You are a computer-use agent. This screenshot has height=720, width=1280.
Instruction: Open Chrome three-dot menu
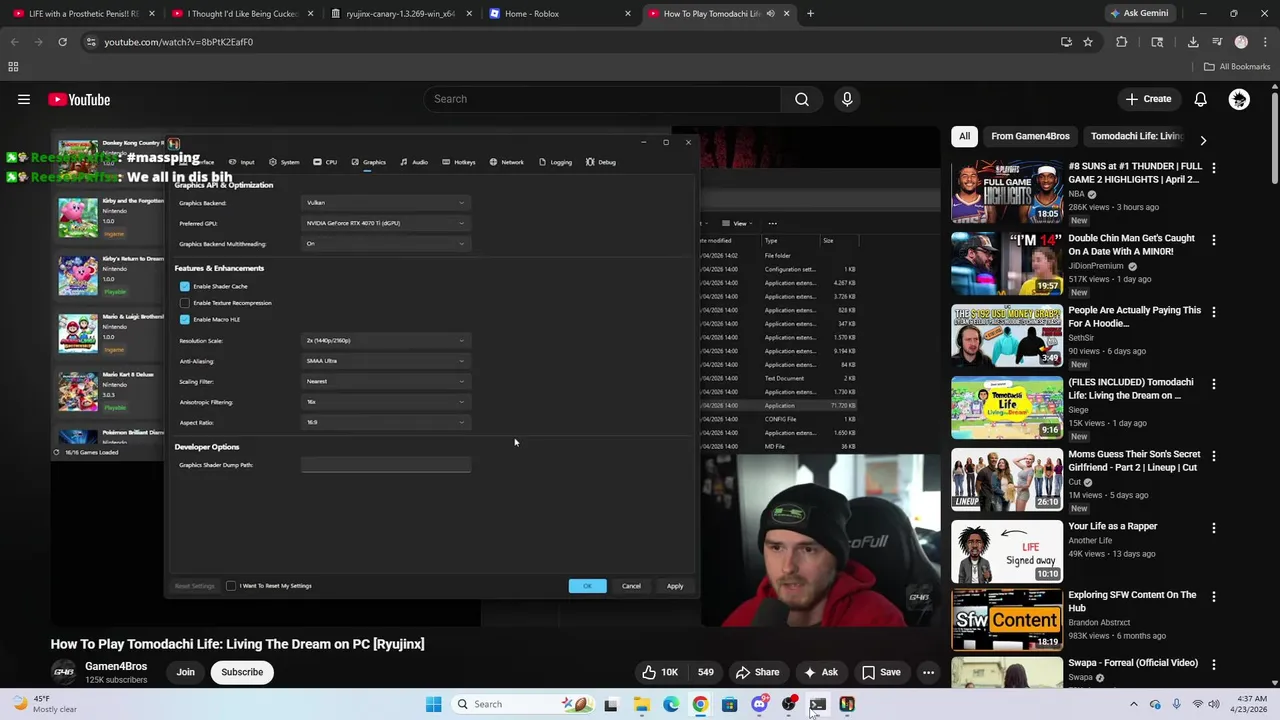(1265, 42)
